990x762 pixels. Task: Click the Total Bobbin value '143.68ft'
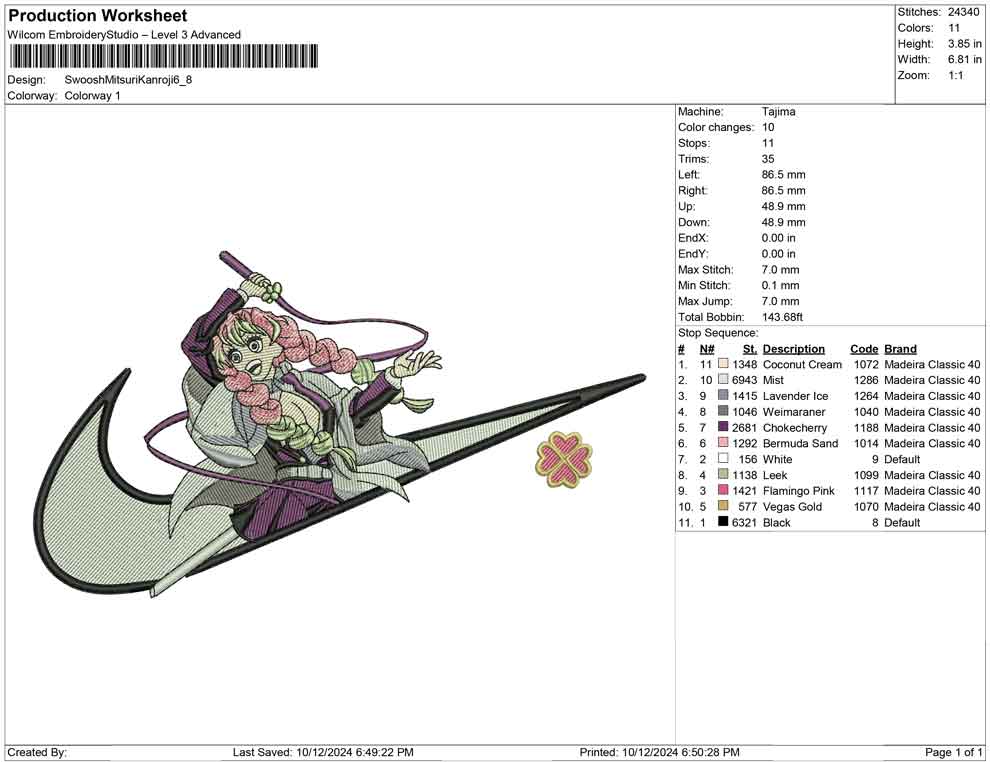click(x=782, y=317)
